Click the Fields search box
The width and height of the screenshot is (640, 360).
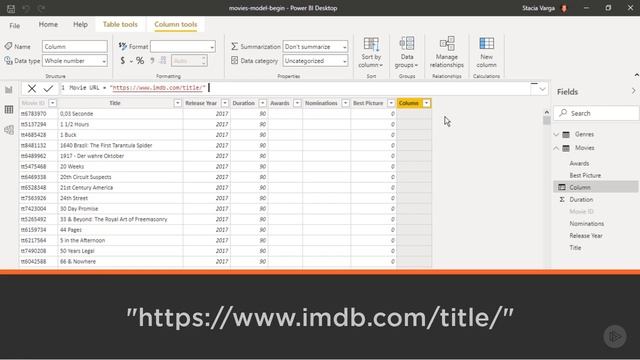596,113
